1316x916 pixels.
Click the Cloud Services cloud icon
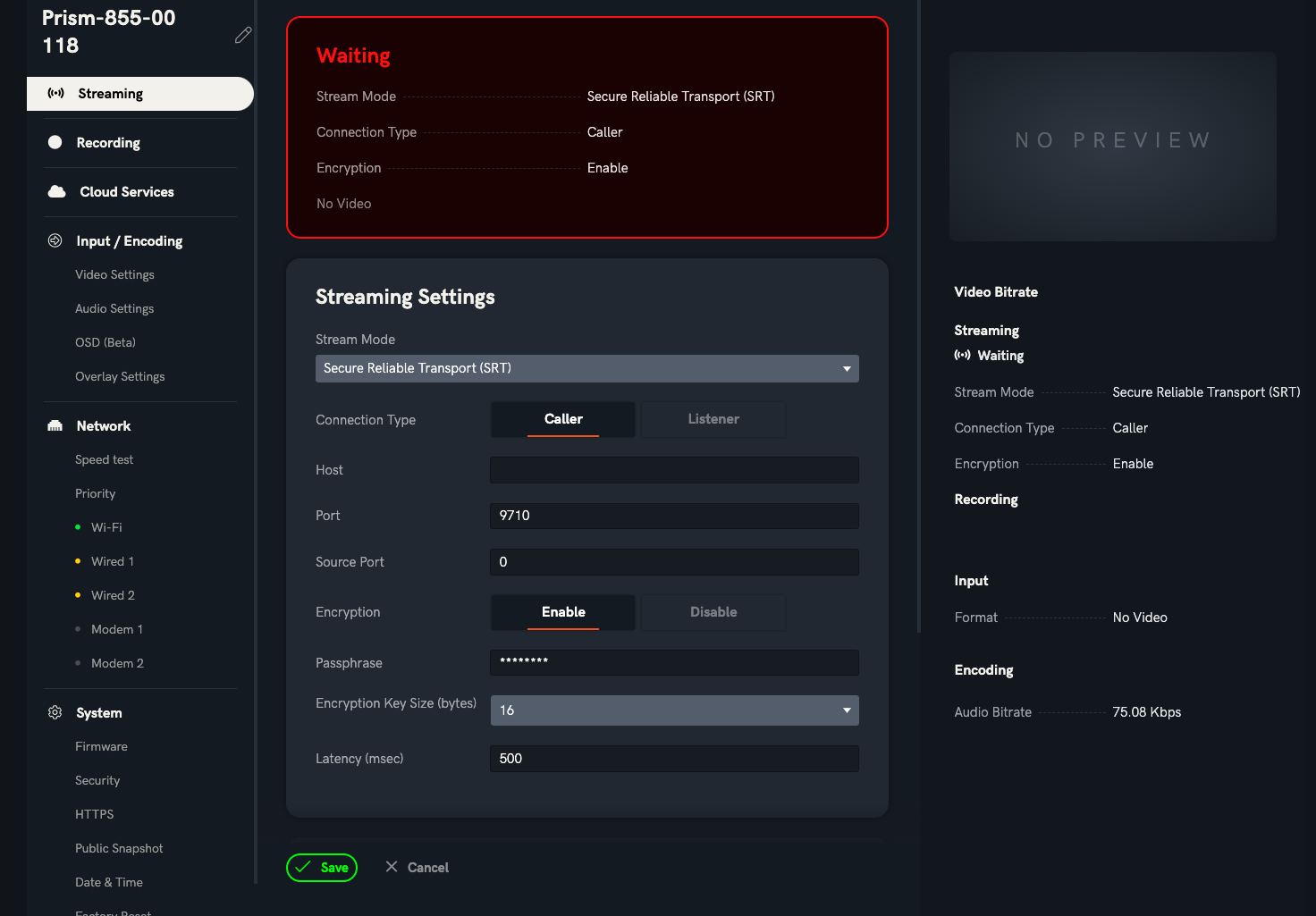click(x=56, y=192)
